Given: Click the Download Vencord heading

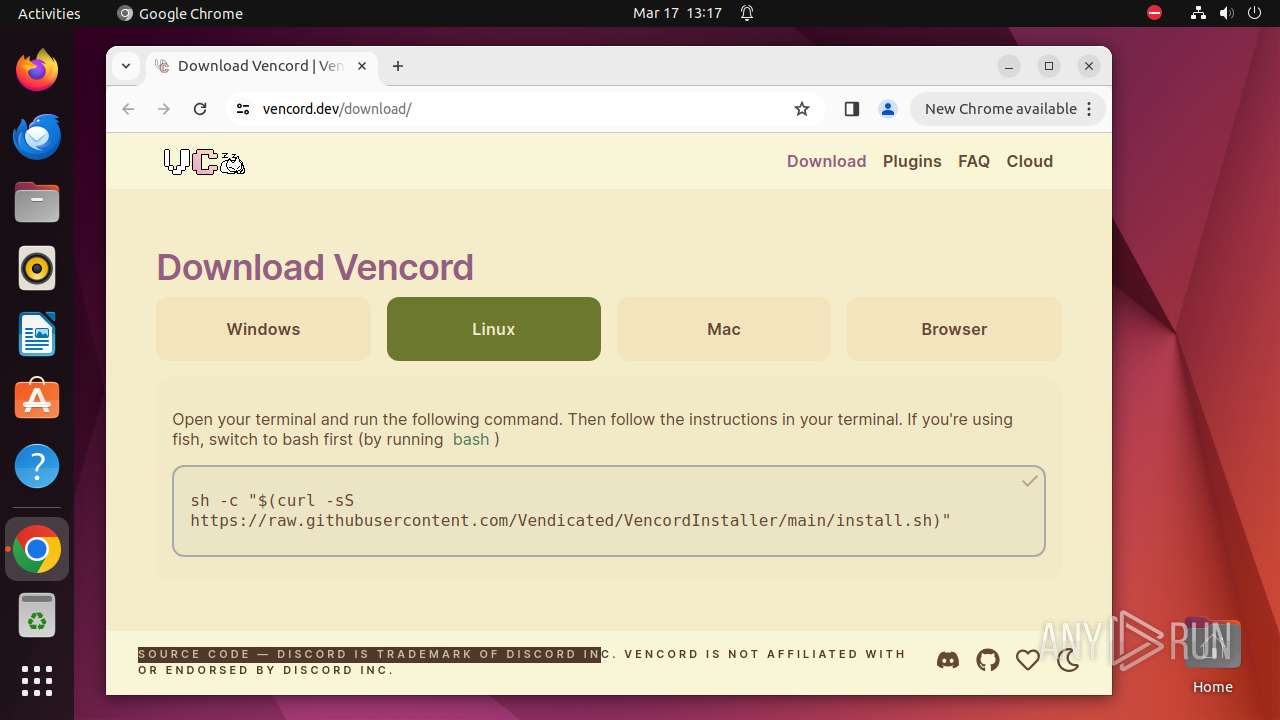Looking at the screenshot, I should point(315,267).
